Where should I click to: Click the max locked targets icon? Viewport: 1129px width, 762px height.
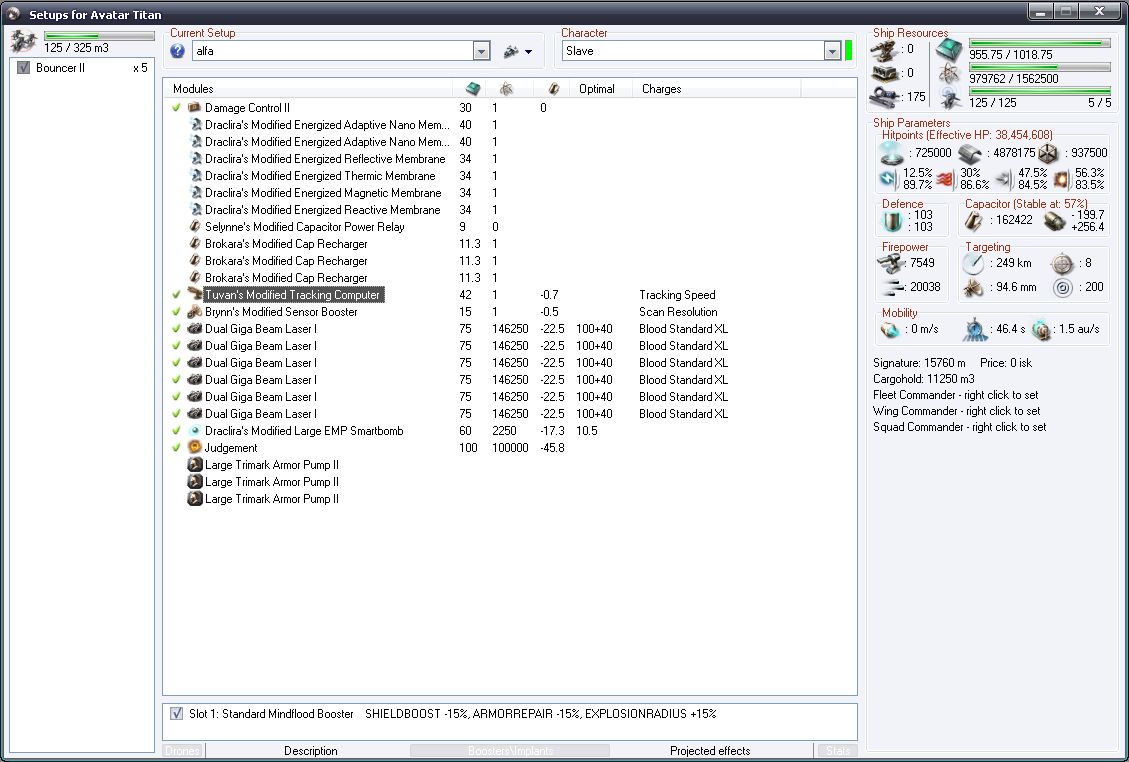(1063, 264)
